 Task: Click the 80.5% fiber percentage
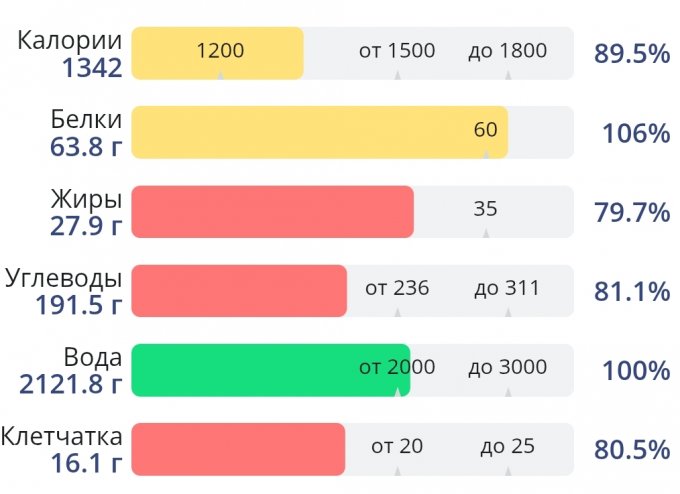631,449
